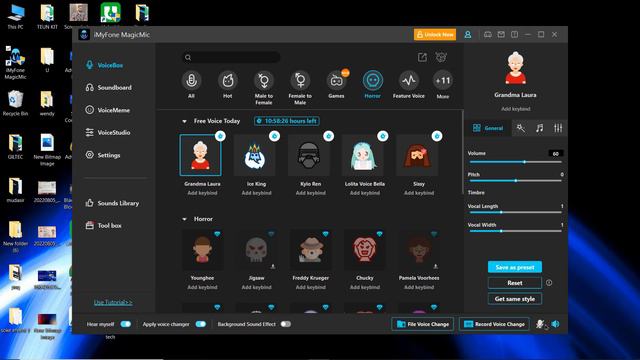Add keybind under Kylo Ren

click(311, 193)
